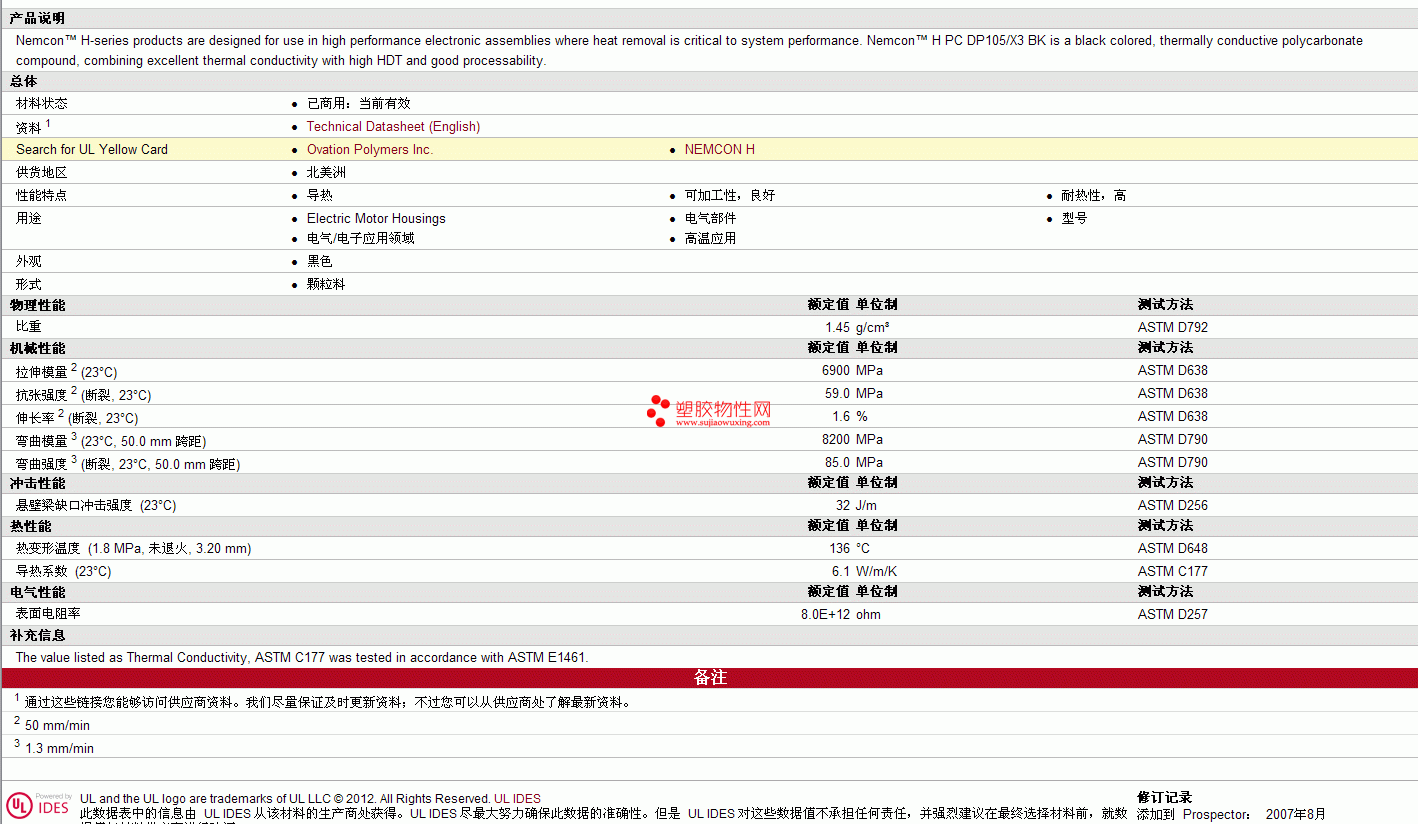
Task: Select the 耐热性，高 feature entry
Action: pyautogui.click(x=1094, y=196)
